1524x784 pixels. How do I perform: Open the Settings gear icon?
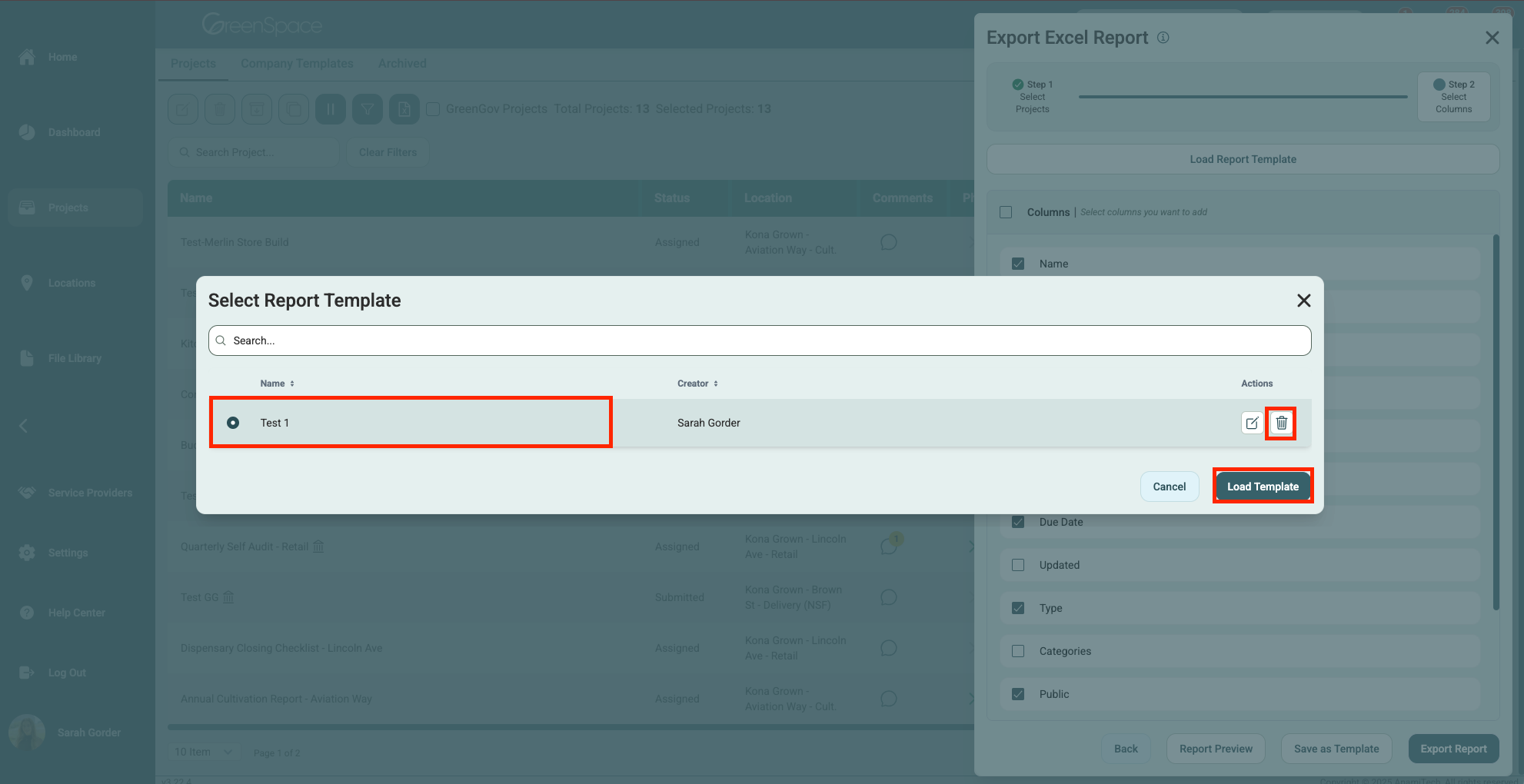pyautogui.click(x=27, y=553)
